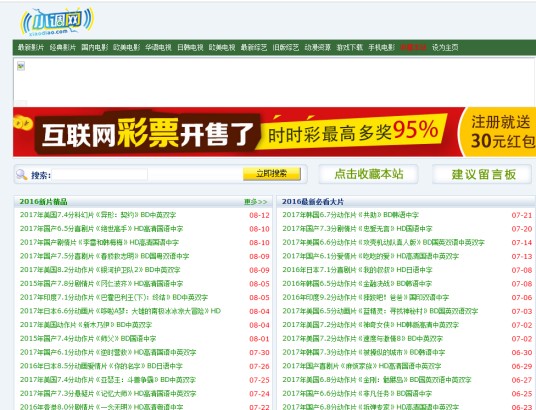Click the 2016新片精品 section heading

click(x=43, y=202)
